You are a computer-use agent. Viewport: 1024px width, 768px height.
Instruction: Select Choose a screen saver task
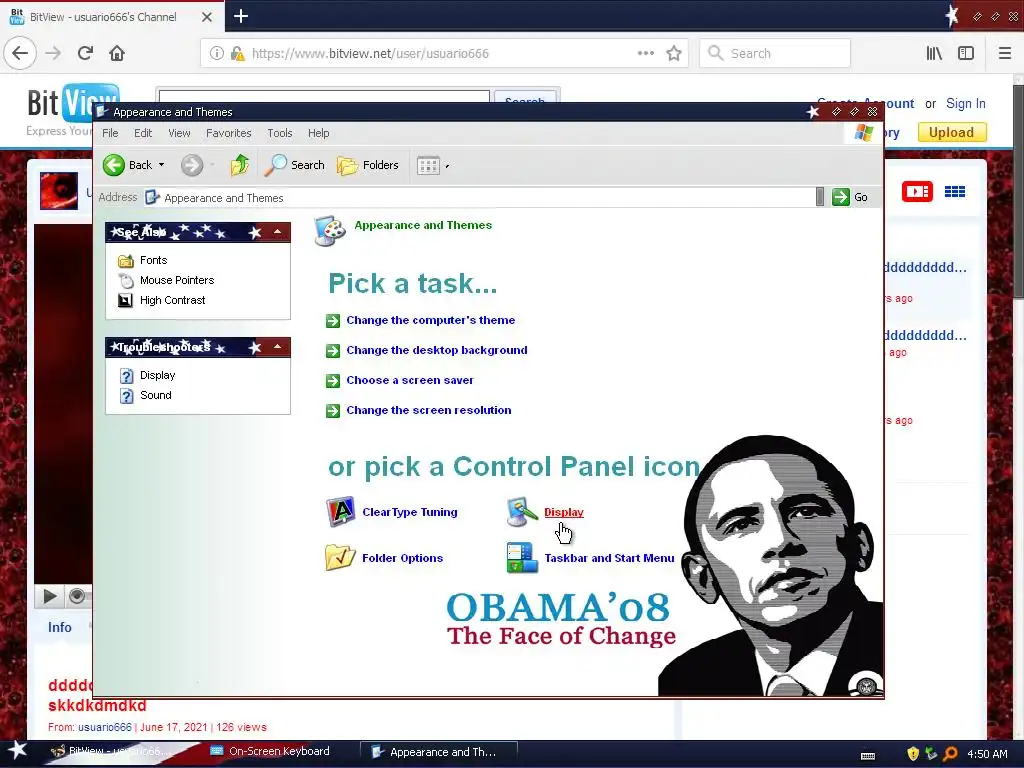click(x=409, y=380)
